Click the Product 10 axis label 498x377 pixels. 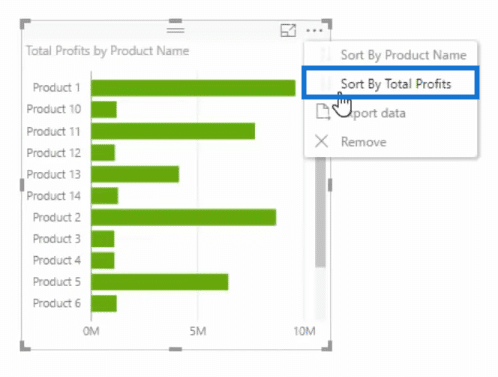[54, 109]
